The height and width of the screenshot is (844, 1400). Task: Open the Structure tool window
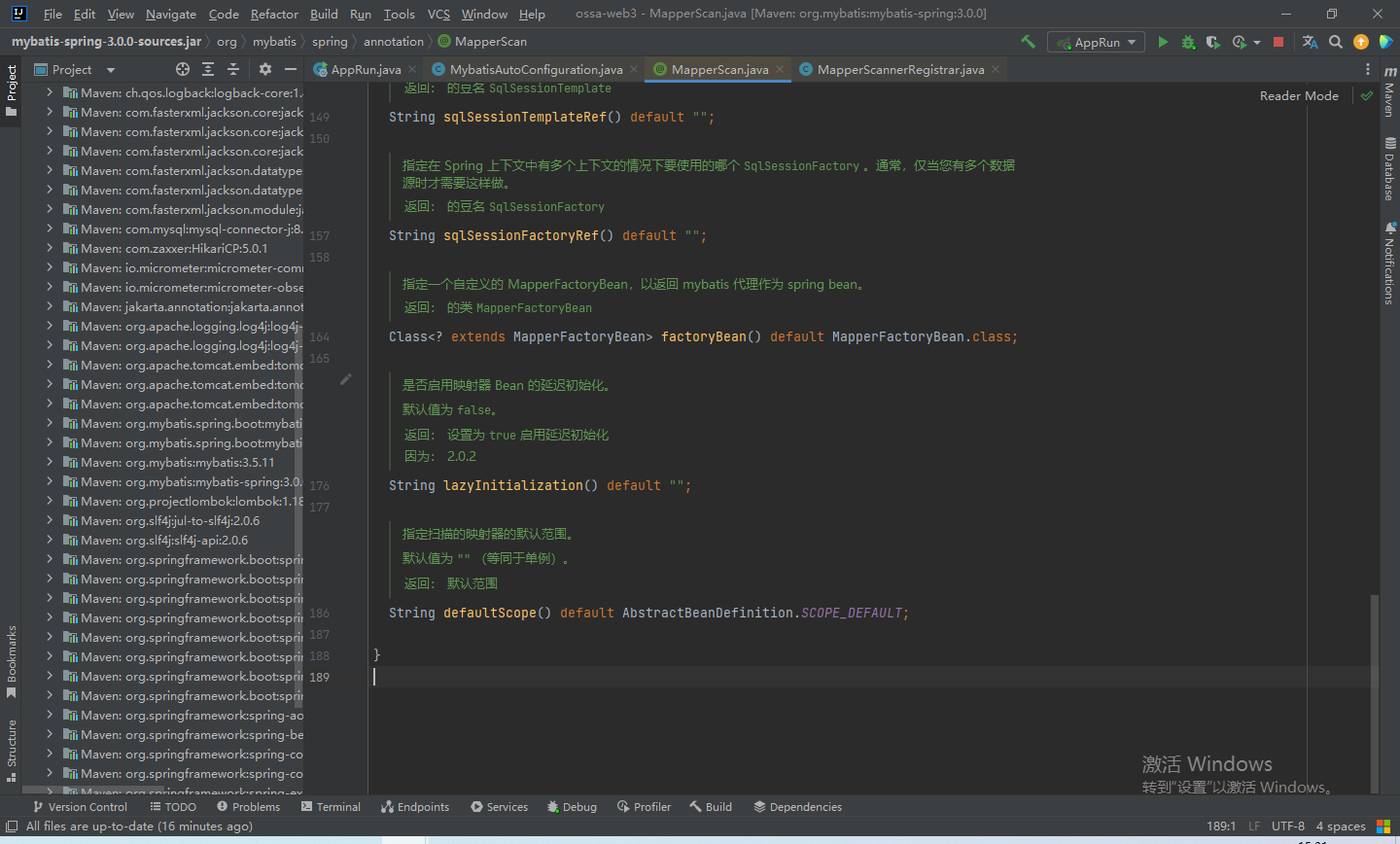pyautogui.click(x=12, y=750)
